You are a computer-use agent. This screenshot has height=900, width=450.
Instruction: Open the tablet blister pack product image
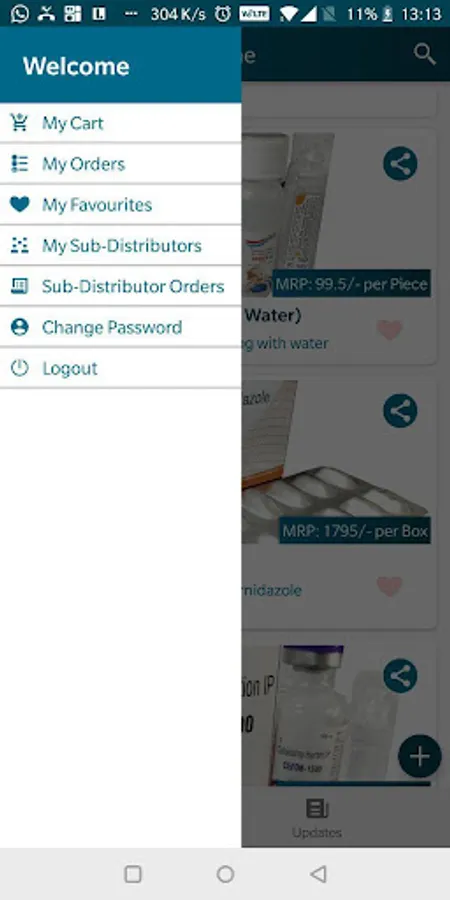336,462
